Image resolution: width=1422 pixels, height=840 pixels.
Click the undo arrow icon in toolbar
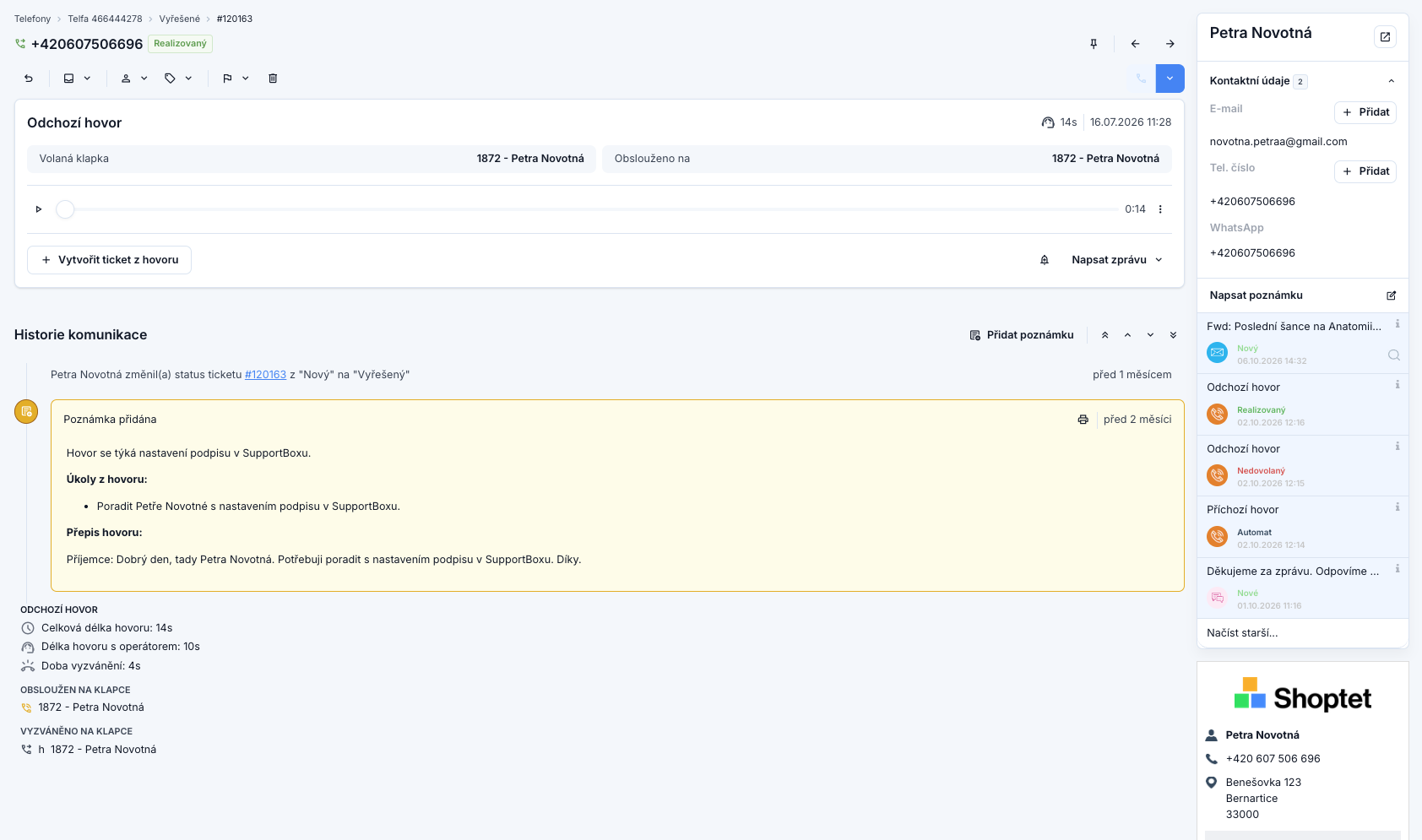(x=29, y=79)
